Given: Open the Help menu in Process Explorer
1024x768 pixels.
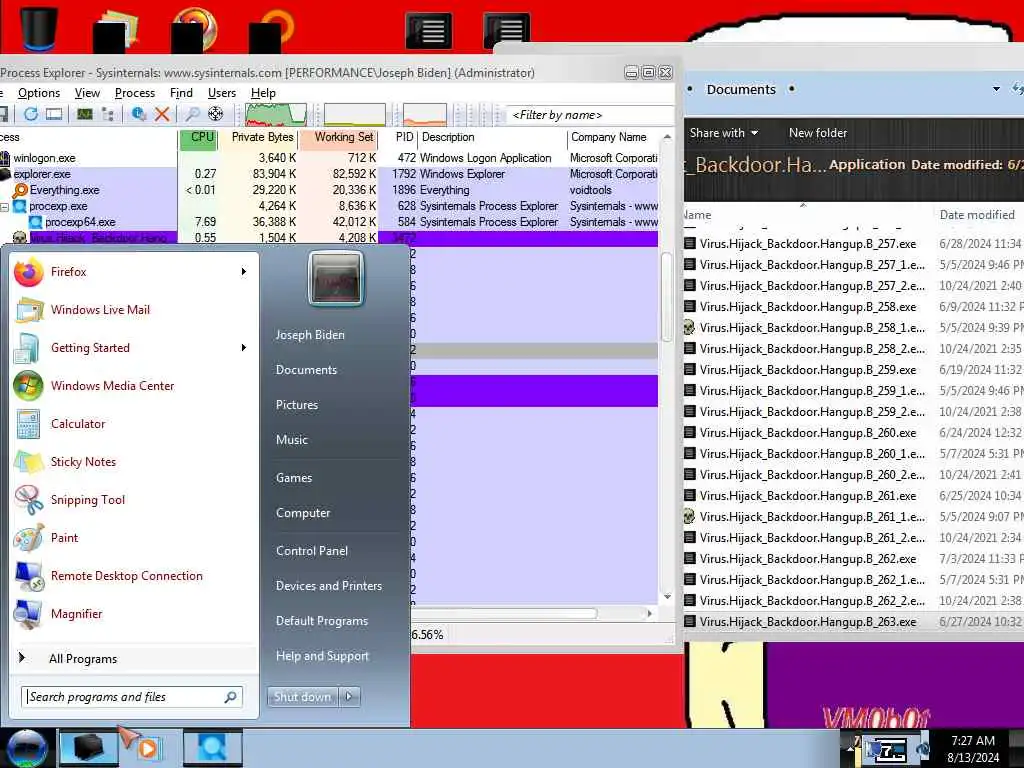Looking at the screenshot, I should (x=263, y=93).
